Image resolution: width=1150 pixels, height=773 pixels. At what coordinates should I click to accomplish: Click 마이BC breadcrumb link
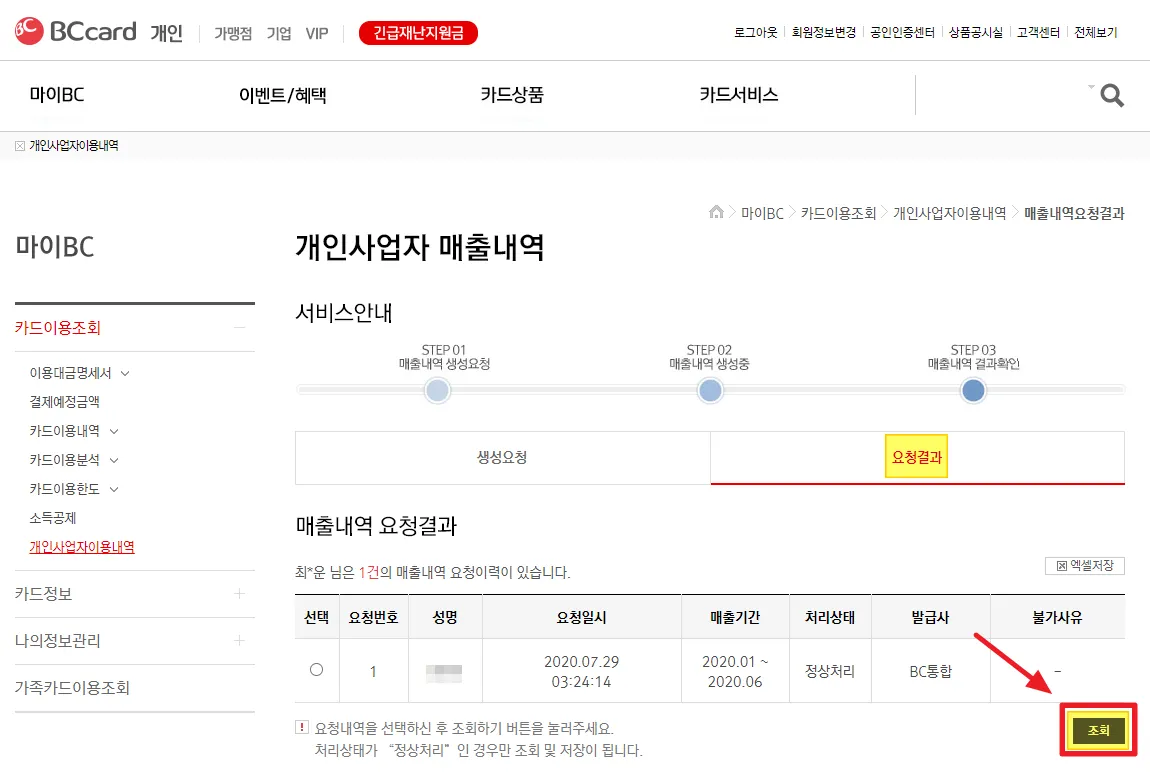[762, 213]
